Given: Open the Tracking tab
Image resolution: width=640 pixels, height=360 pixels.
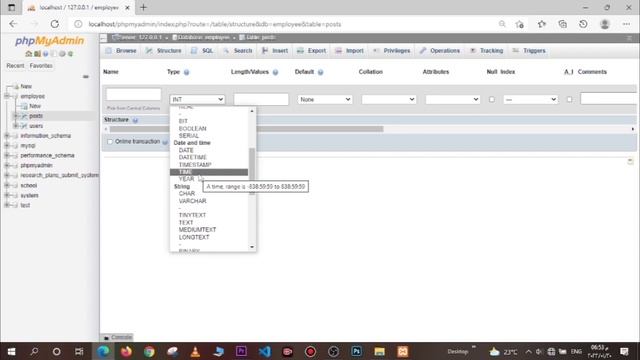Looking at the screenshot, I should pyautogui.click(x=487, y=51).
